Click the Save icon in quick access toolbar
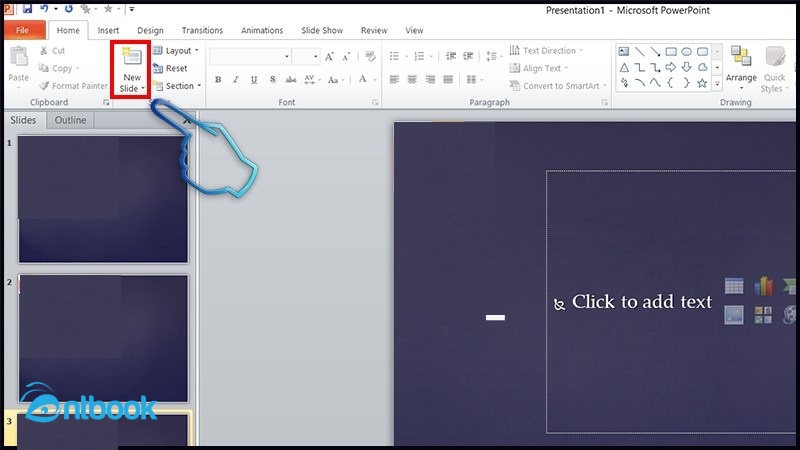The height and width of the screenshot is (450, 800). tap(28, 9)
